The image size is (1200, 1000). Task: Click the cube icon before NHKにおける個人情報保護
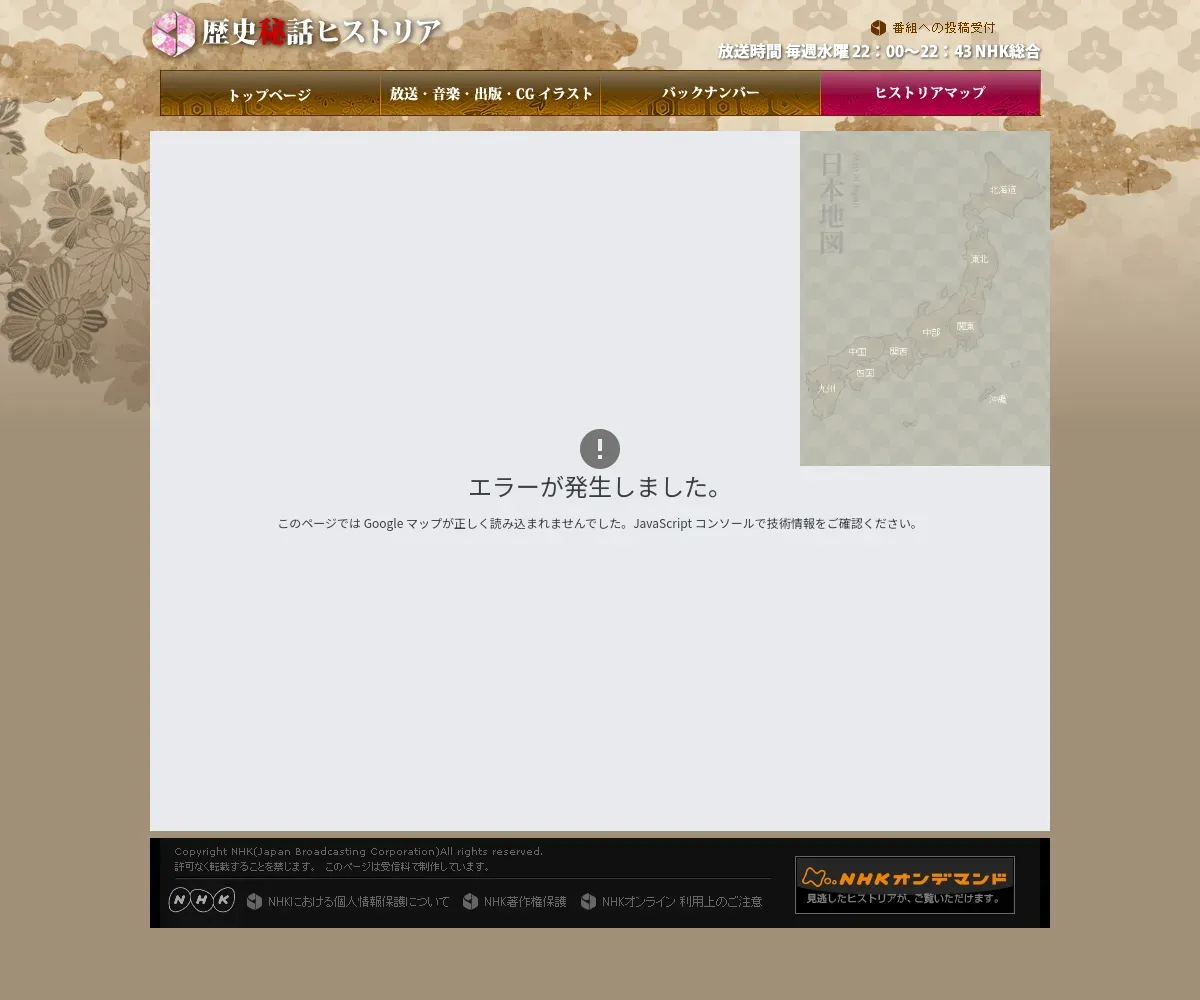(254, 901)
